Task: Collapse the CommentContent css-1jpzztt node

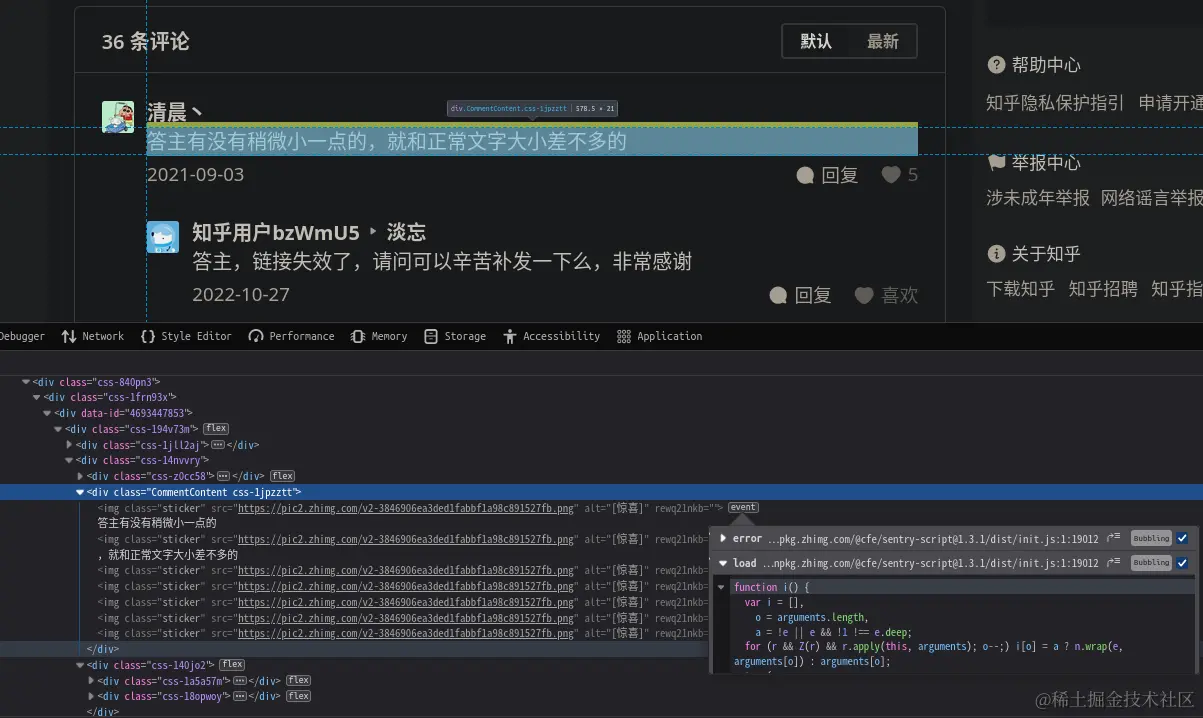Action: [x=80, y=492]
